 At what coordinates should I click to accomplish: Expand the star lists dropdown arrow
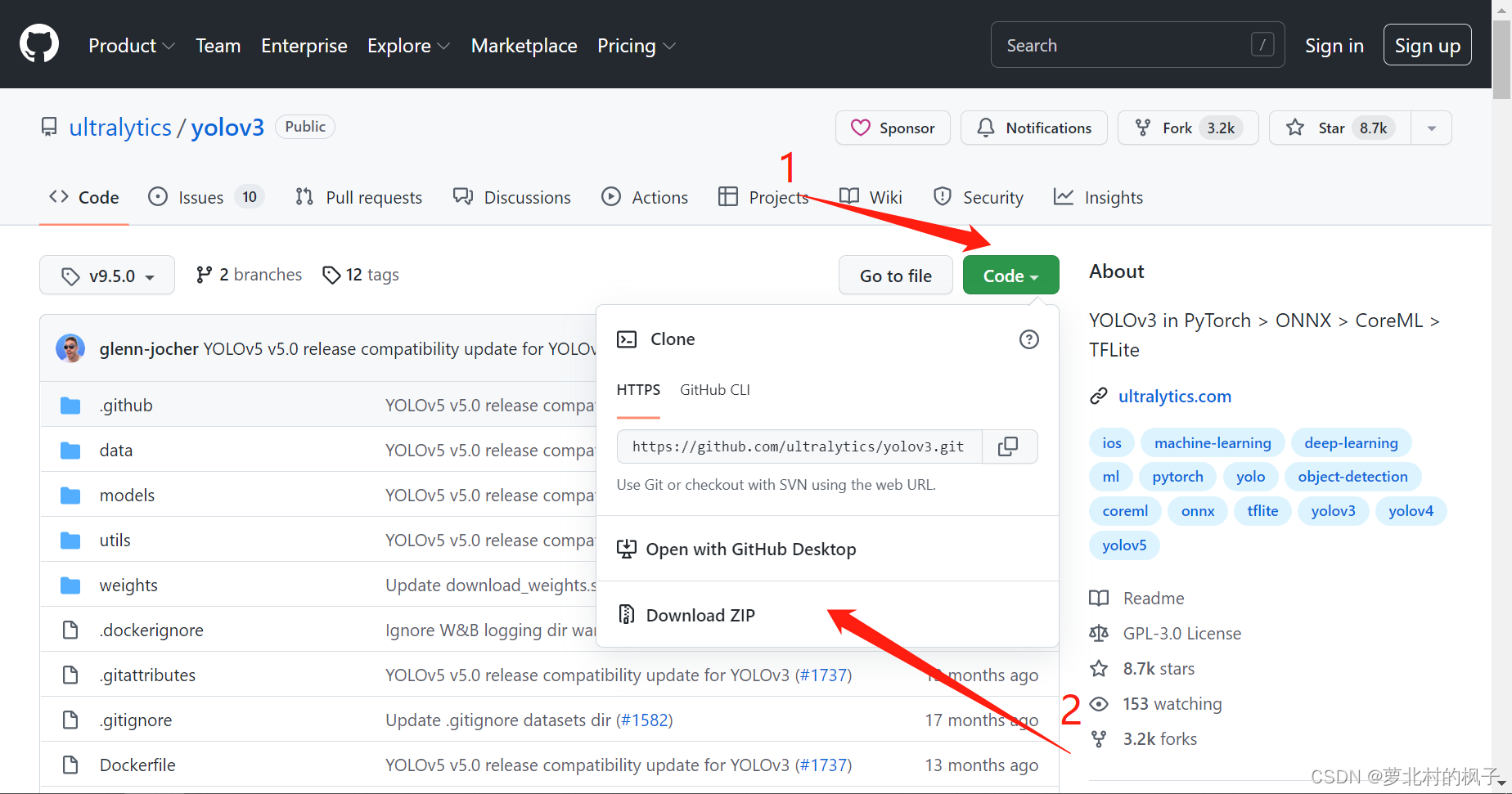point(1432,128)
